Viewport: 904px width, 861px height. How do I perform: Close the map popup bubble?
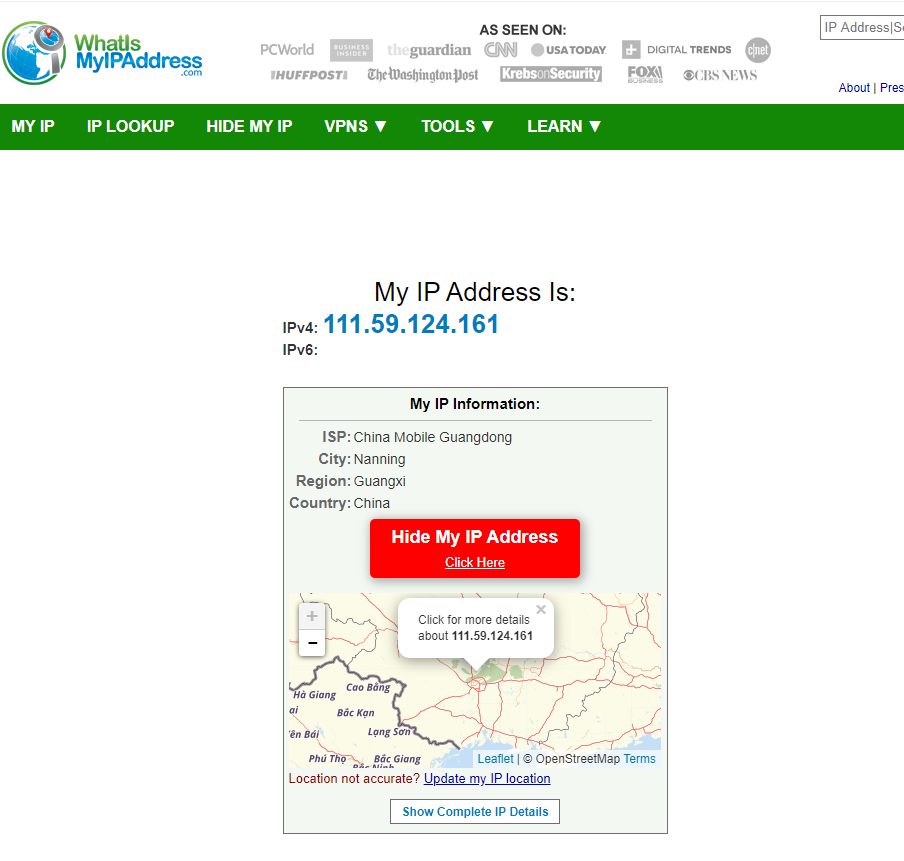[x=541, y=610]
